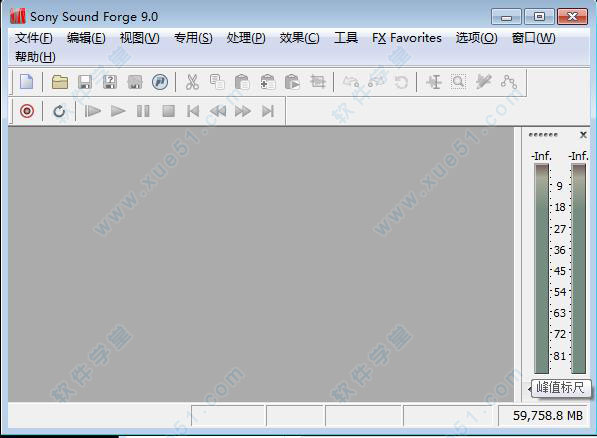Click the Mix paste icon with plus sign
Image resolution: width=597 pixels, height=438 pixels.
268,82
